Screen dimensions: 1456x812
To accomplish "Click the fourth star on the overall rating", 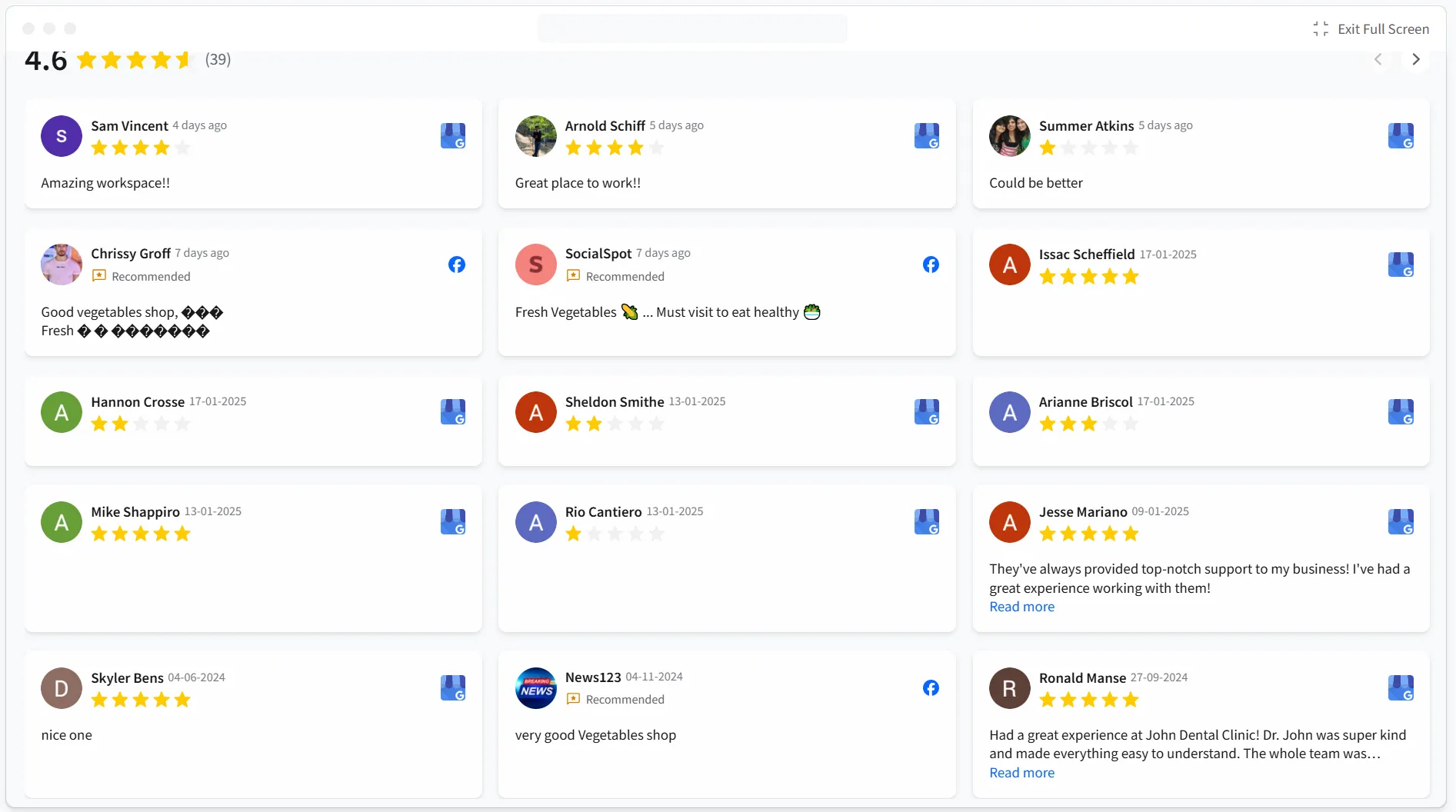I will point(161,59).
